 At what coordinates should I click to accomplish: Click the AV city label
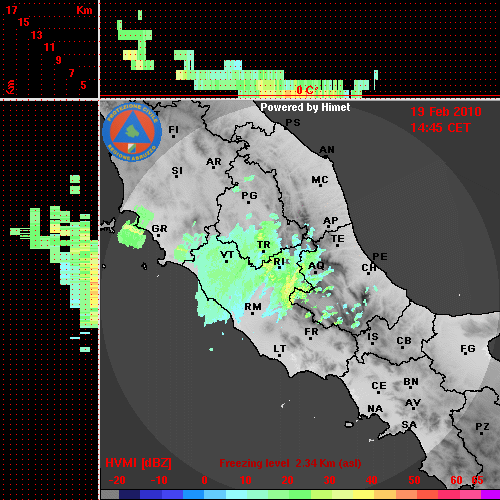(x=413, y=403)
